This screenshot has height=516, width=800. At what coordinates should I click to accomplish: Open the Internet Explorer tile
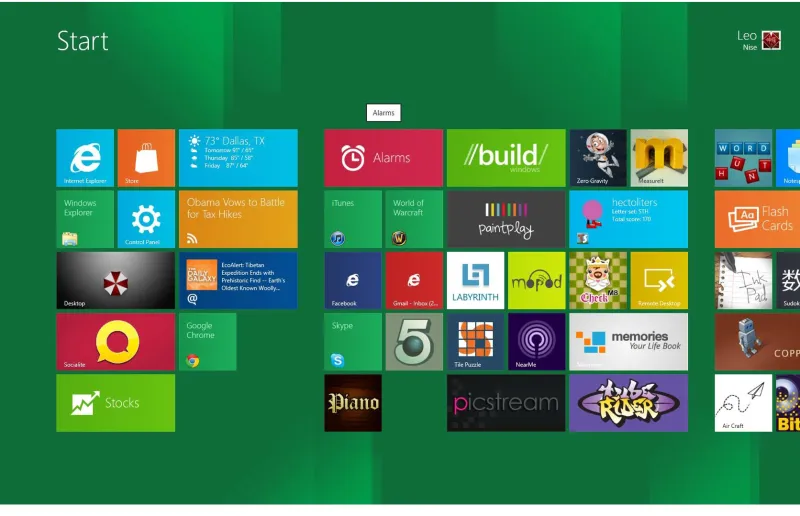coord(85,158)
